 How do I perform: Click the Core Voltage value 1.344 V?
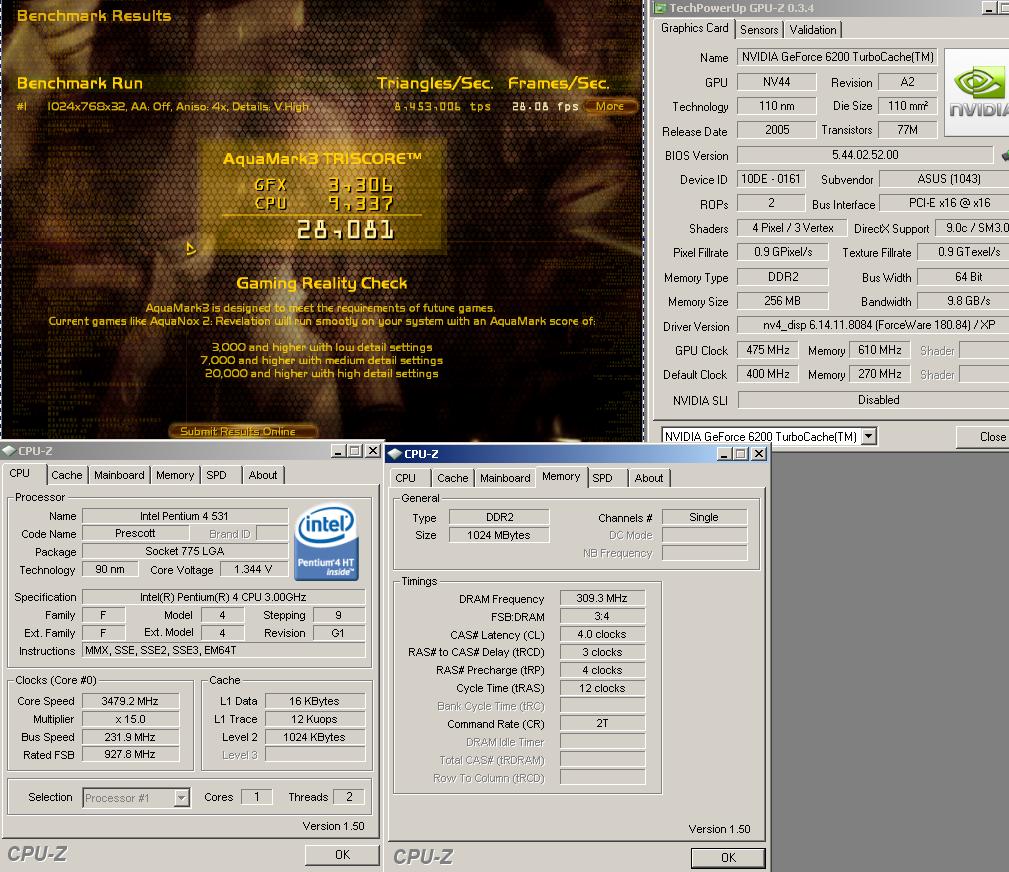[x=253, y=569]
